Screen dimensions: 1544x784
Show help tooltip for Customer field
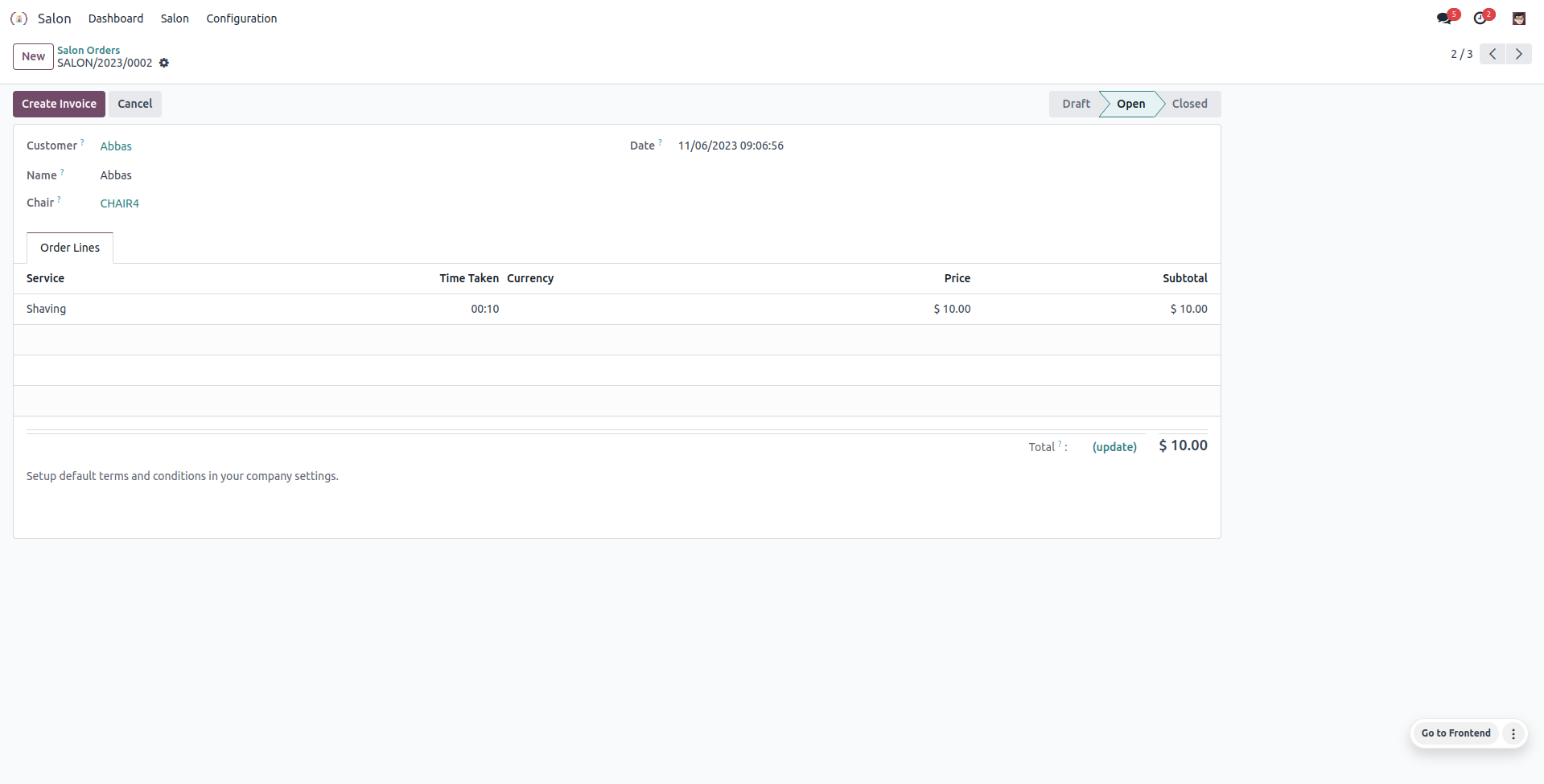(x=82, y=142)
